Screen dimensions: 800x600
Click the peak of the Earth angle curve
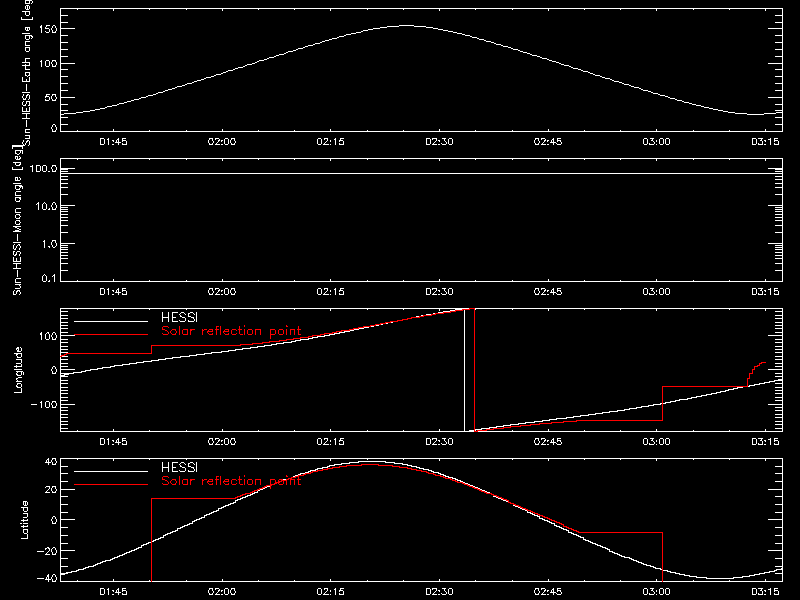pos(406,26)
